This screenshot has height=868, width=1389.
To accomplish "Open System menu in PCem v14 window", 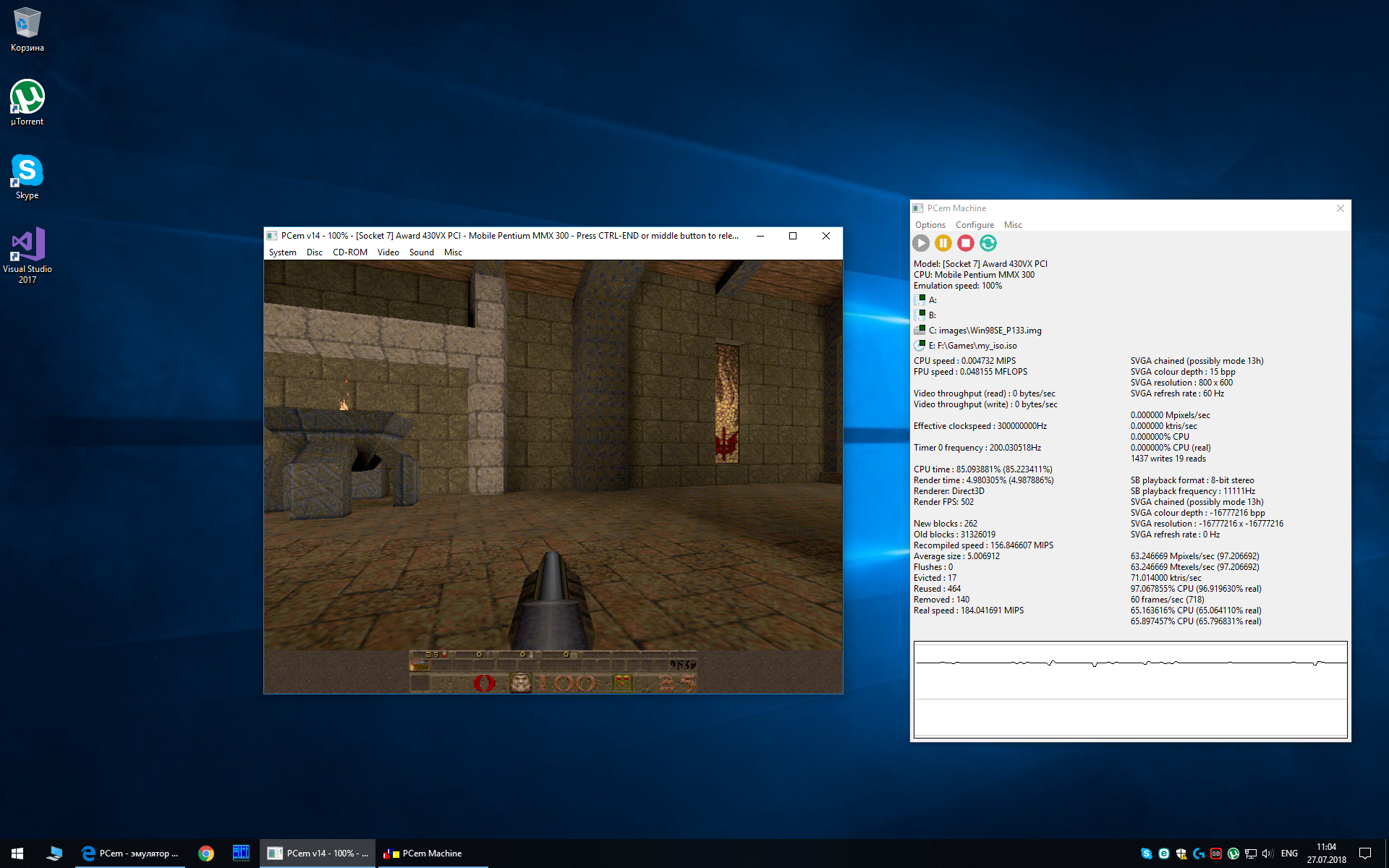I will (x=282, y=252).
